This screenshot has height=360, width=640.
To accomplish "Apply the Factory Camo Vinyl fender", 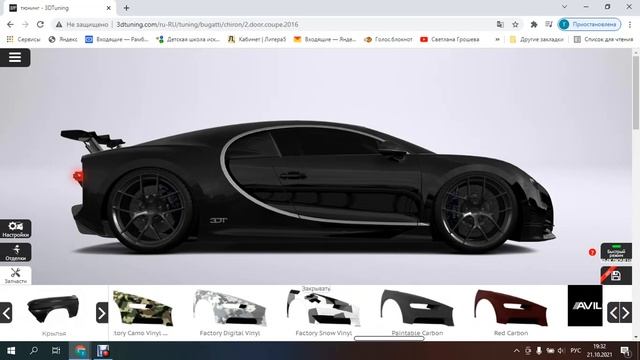I will pos(142,309).
